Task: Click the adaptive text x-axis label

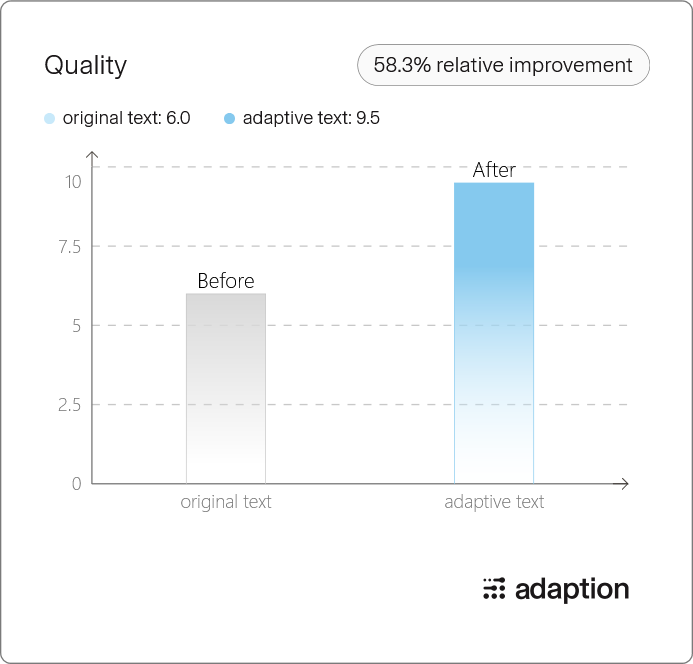Action: 494,502
